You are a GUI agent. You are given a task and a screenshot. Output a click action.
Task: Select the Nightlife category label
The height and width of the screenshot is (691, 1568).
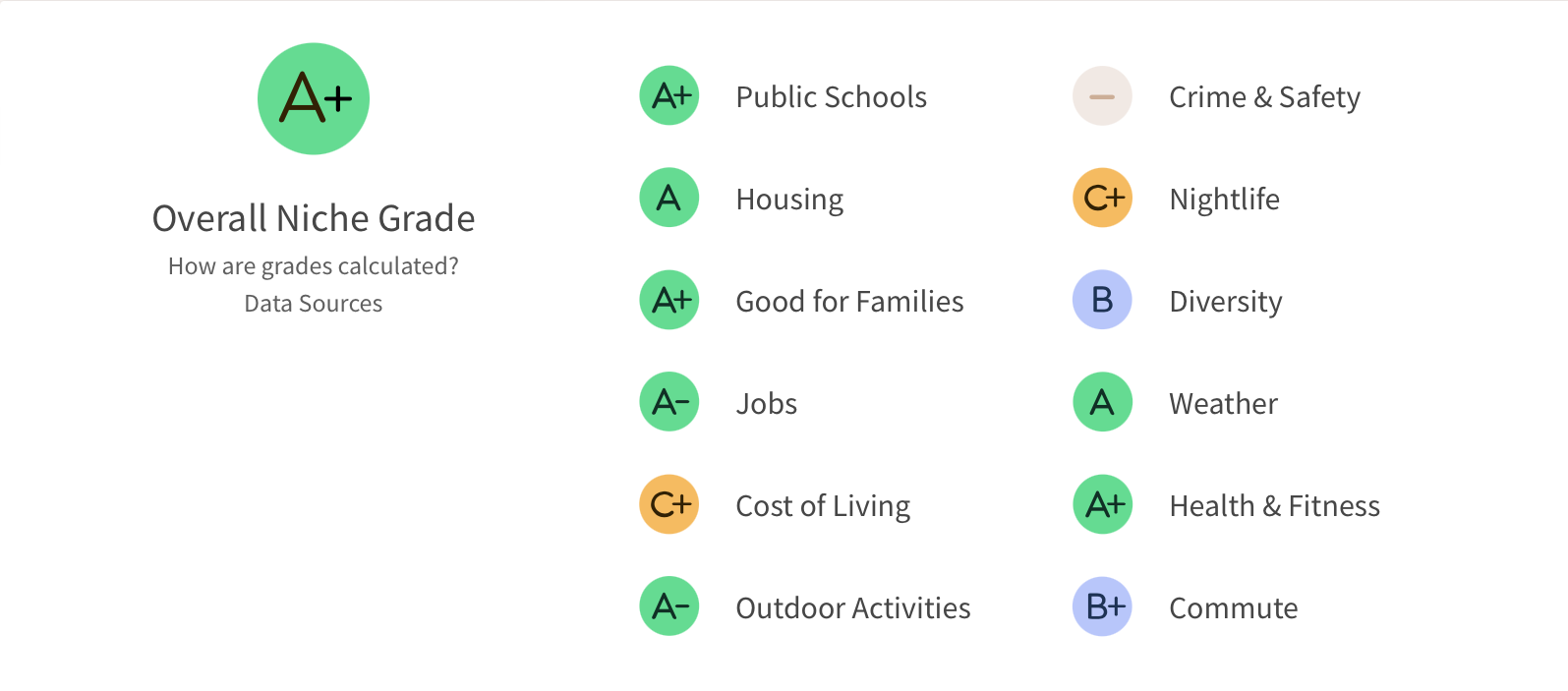point(1224,200)
